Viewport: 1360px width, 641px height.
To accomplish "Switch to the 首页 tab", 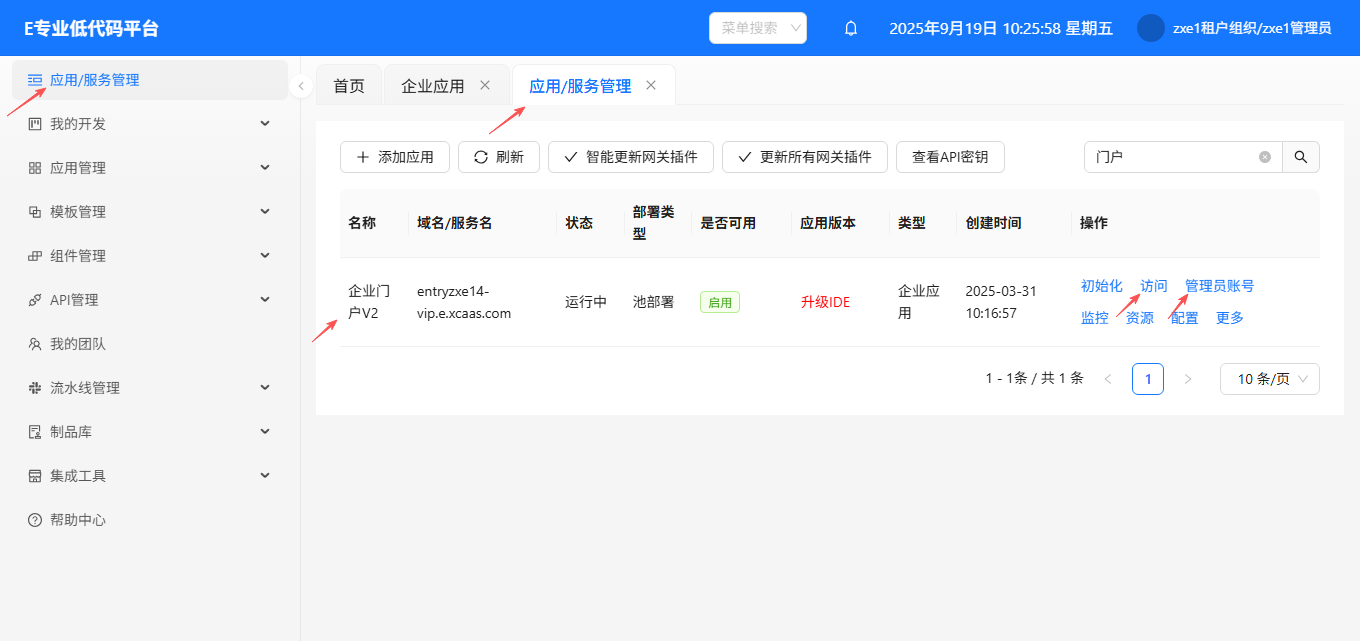I will click(349, 86).
